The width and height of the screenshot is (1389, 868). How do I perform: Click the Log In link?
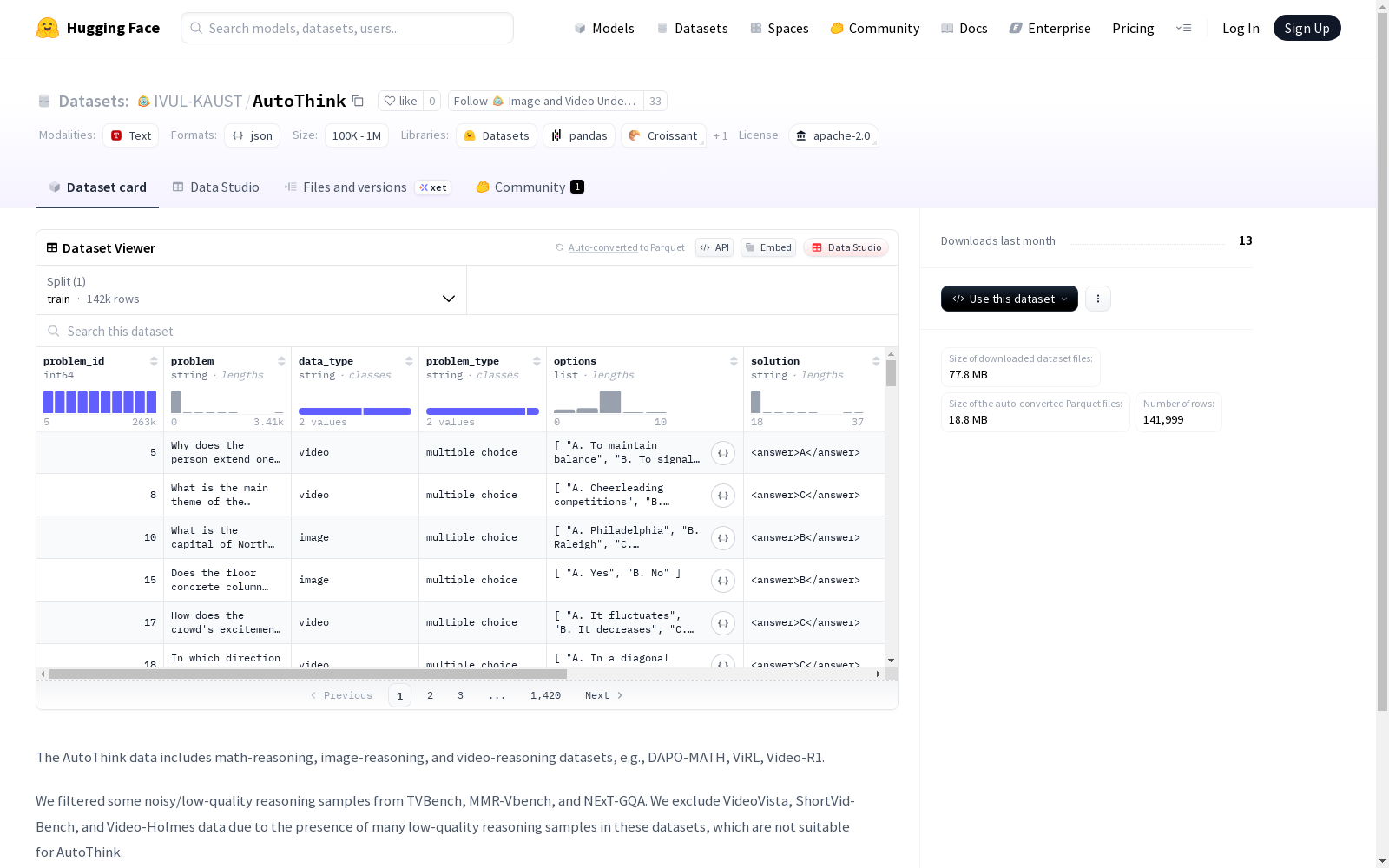click(1241, 28)
